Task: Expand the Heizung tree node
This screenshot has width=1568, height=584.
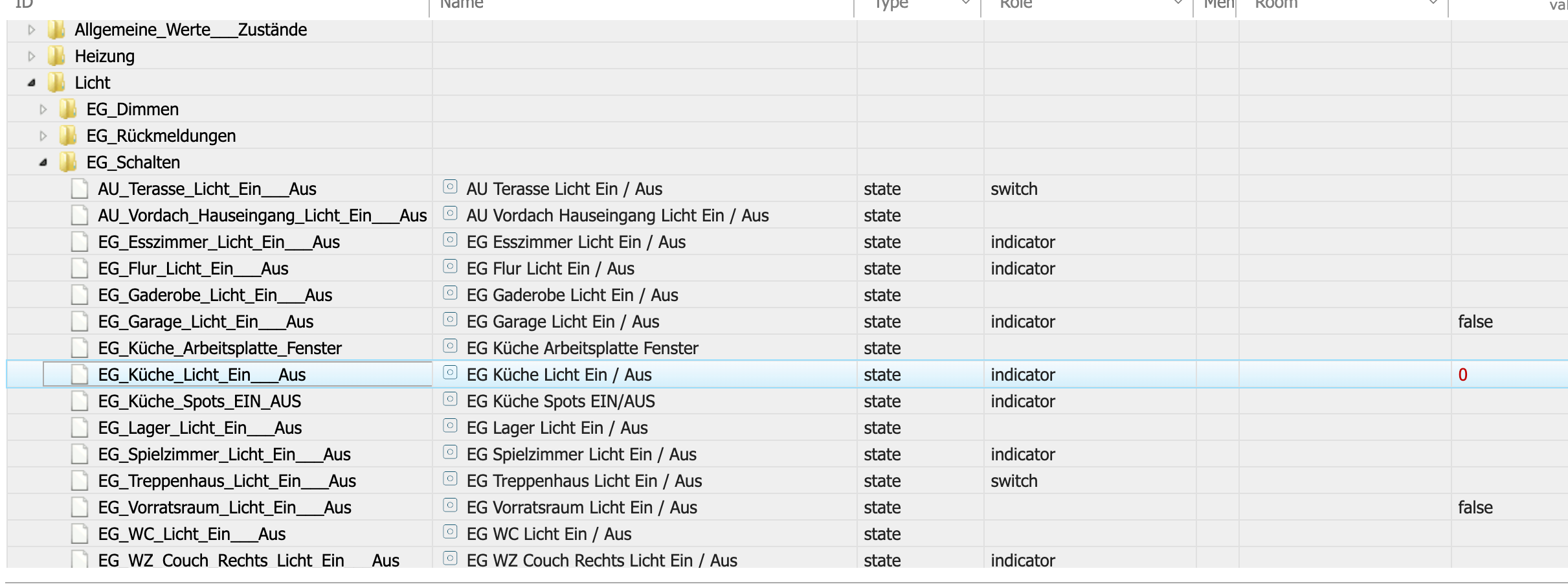Action: coord(31,56)
